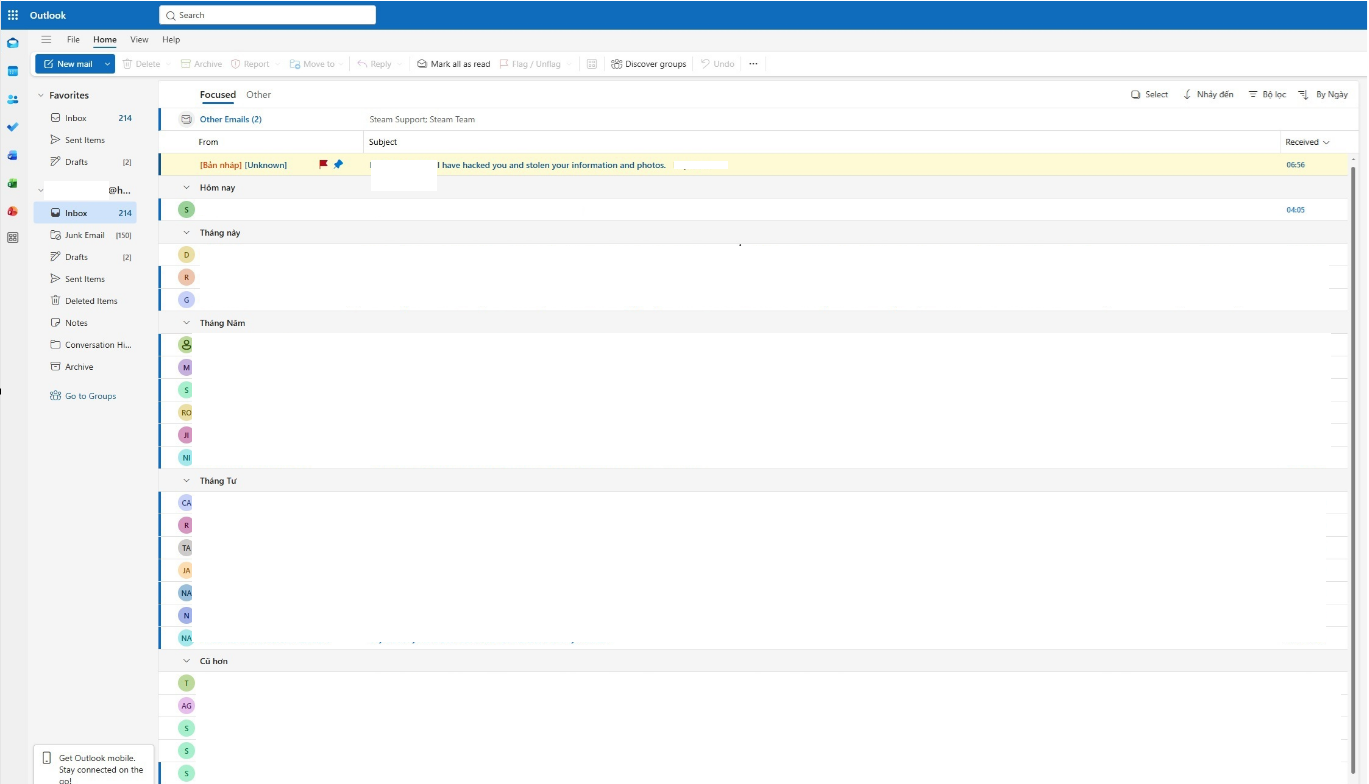This screenshot has height=784, width=1369.
Task: Switch to the Focused inbox tab
Action: [218, 95]
